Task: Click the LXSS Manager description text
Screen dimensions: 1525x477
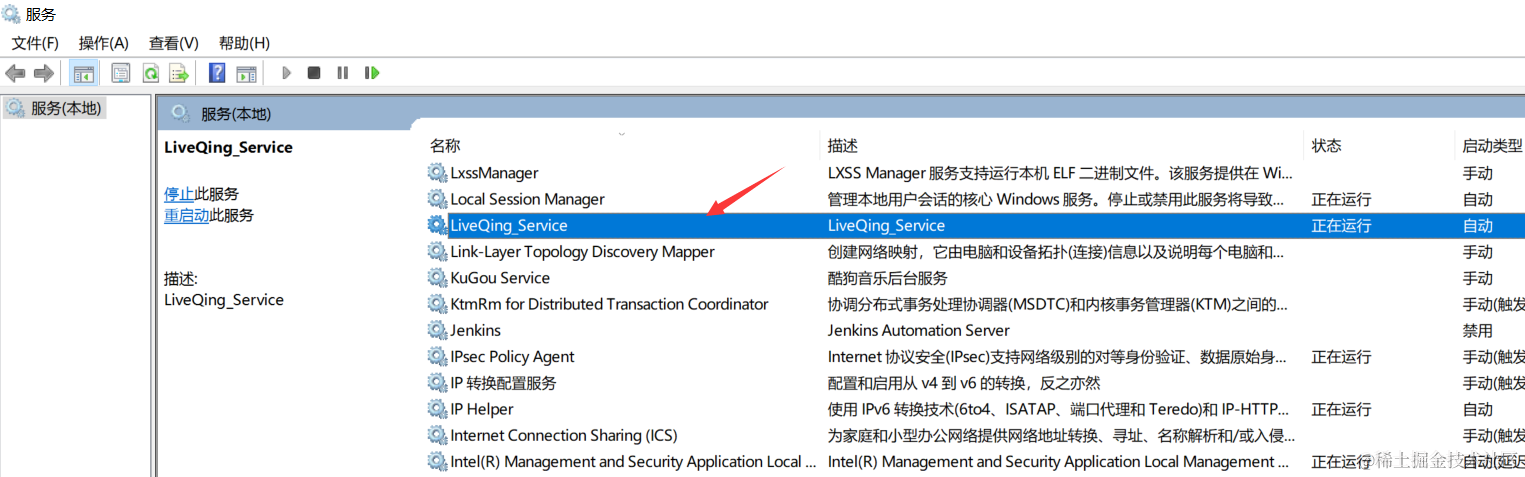Action: [x=1060, y=173]
